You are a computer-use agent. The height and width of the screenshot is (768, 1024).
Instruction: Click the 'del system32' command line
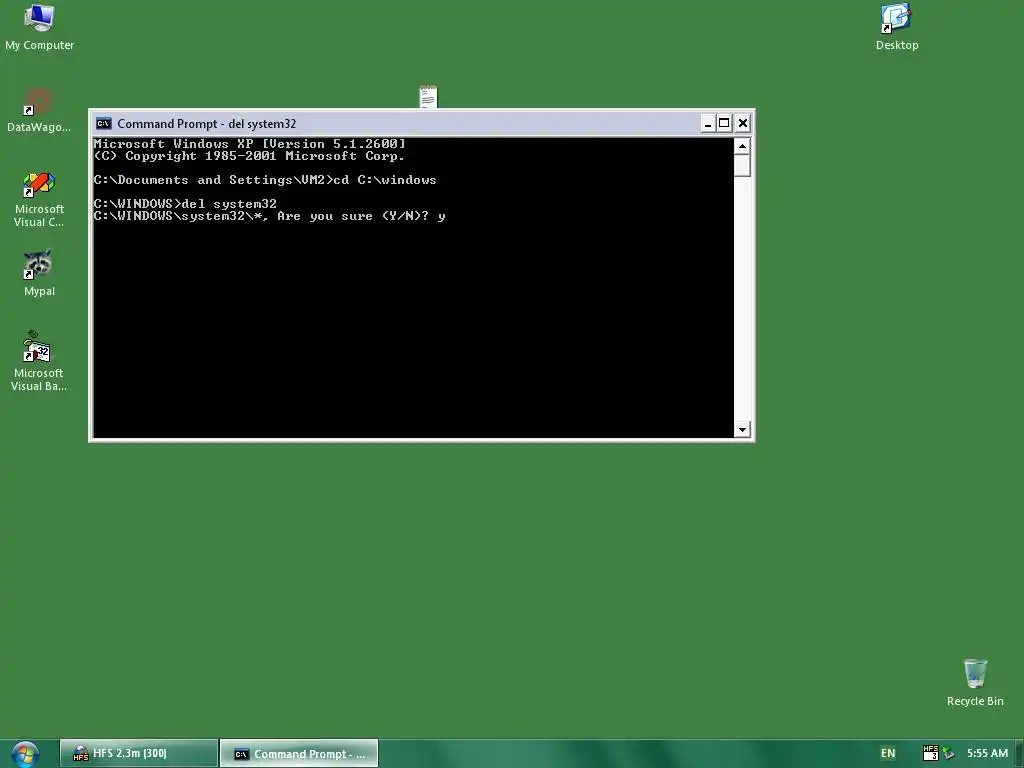(185, 204)
